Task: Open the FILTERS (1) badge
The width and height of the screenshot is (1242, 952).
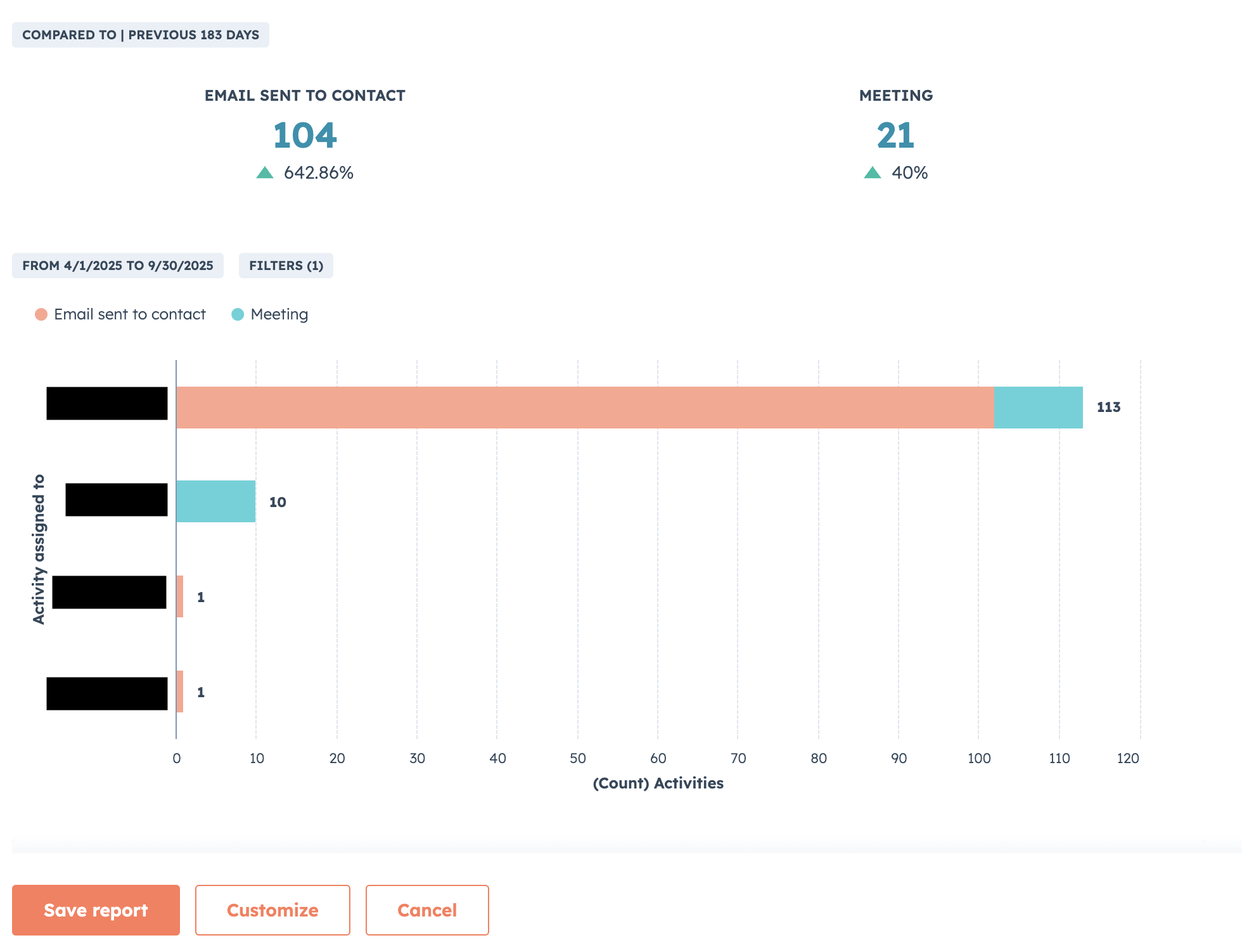Action: click(x=286, y=266)
